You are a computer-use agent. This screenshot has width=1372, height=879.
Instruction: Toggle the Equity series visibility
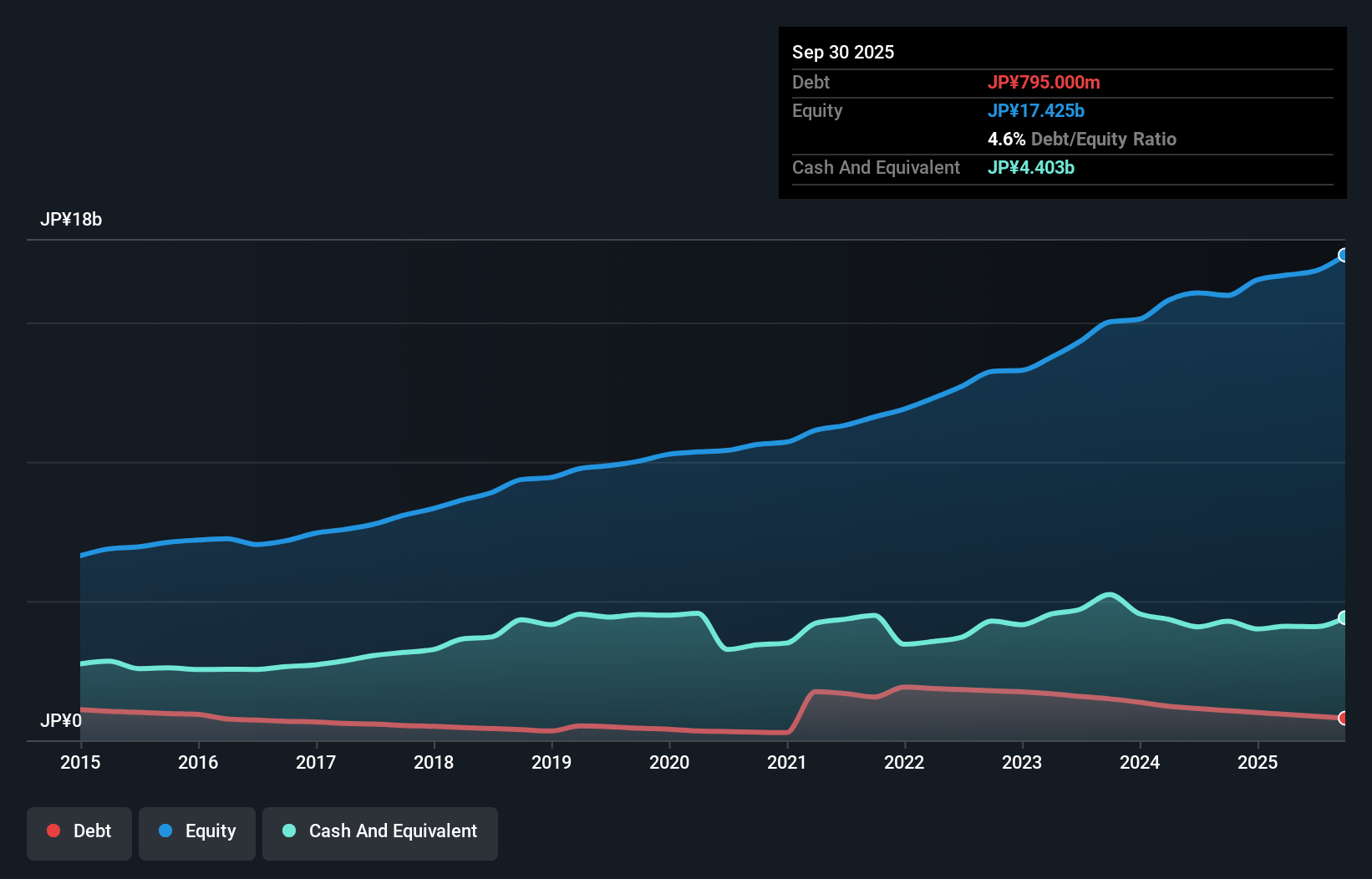click(196, 831)
